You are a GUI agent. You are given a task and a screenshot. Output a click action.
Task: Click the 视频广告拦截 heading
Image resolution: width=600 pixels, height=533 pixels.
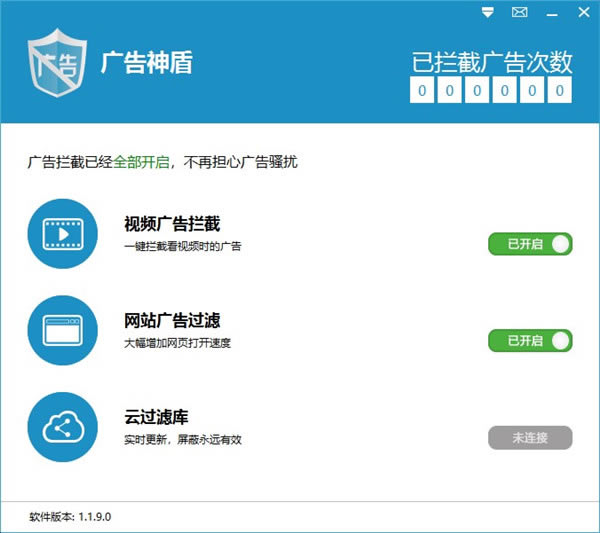172,224
